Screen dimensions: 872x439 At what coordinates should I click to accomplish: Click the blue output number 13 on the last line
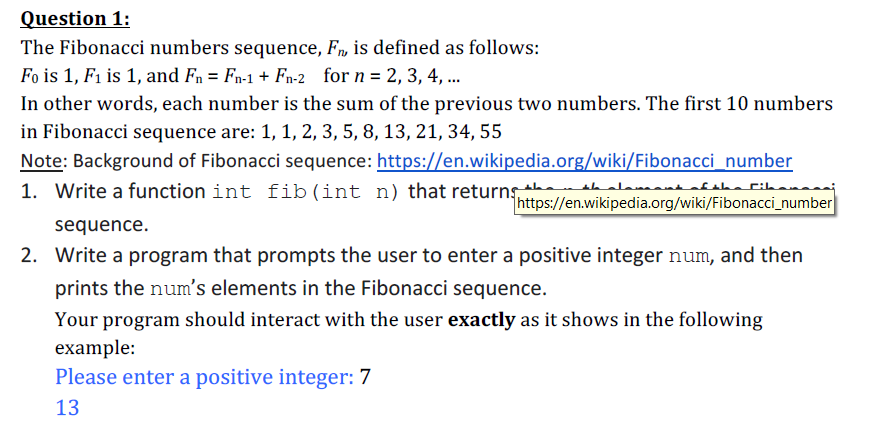point(67,408)
